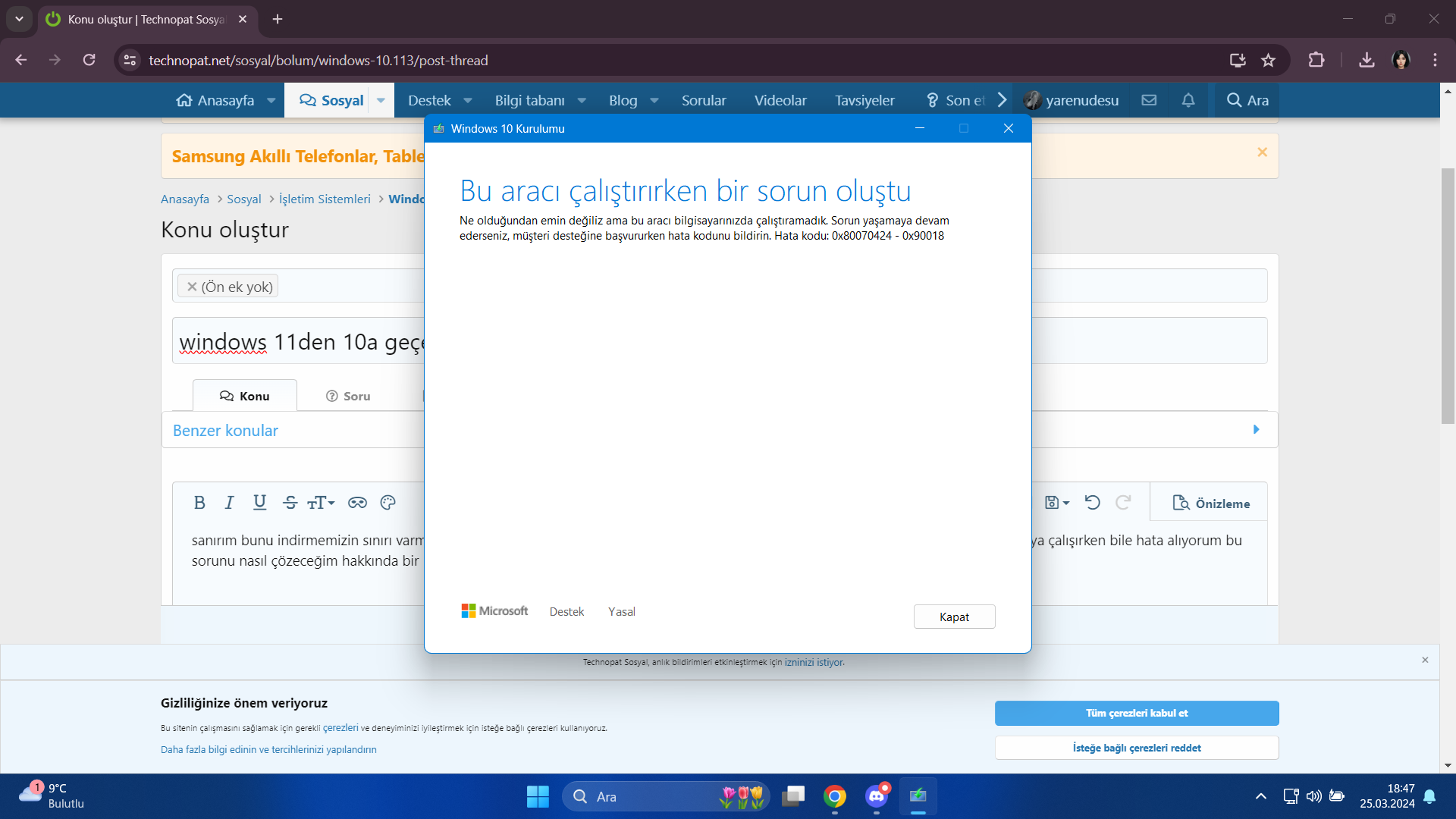
Task: Apply italic formatting in editor
Action: (x=229, y=503)
